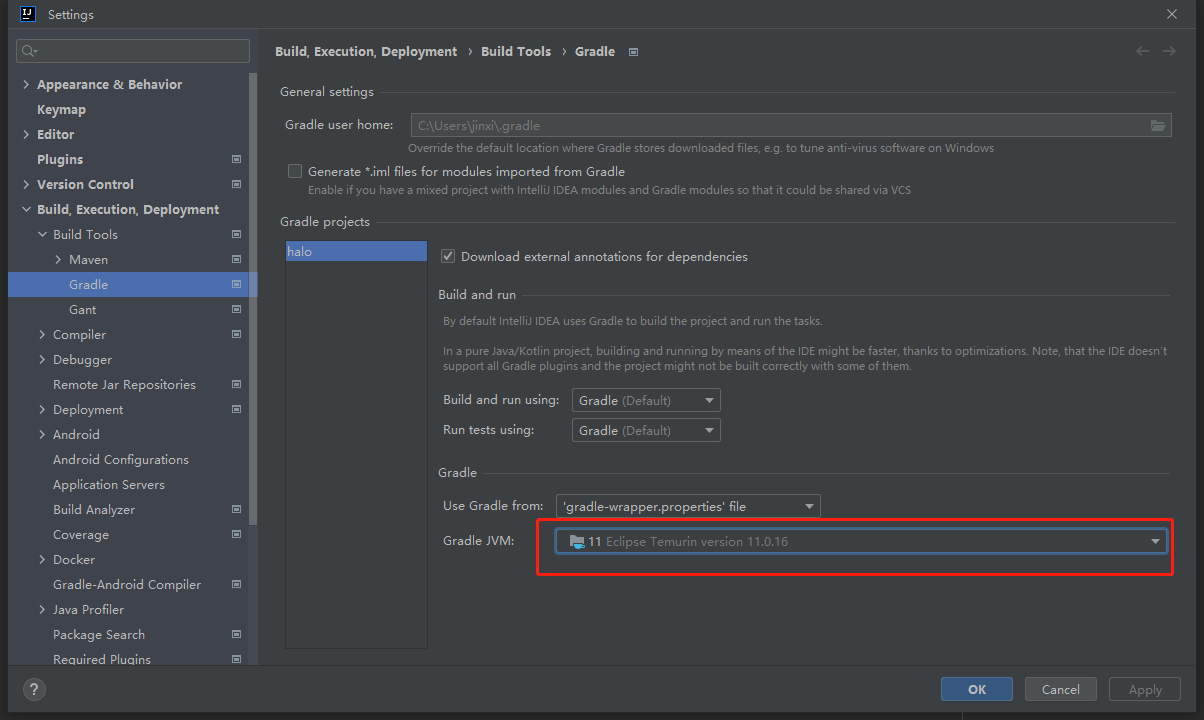Screen dimensions: 1204x720
Task: Go forward using the right arrow icon
Action: pyautogui.click(x=1169, y=51)
